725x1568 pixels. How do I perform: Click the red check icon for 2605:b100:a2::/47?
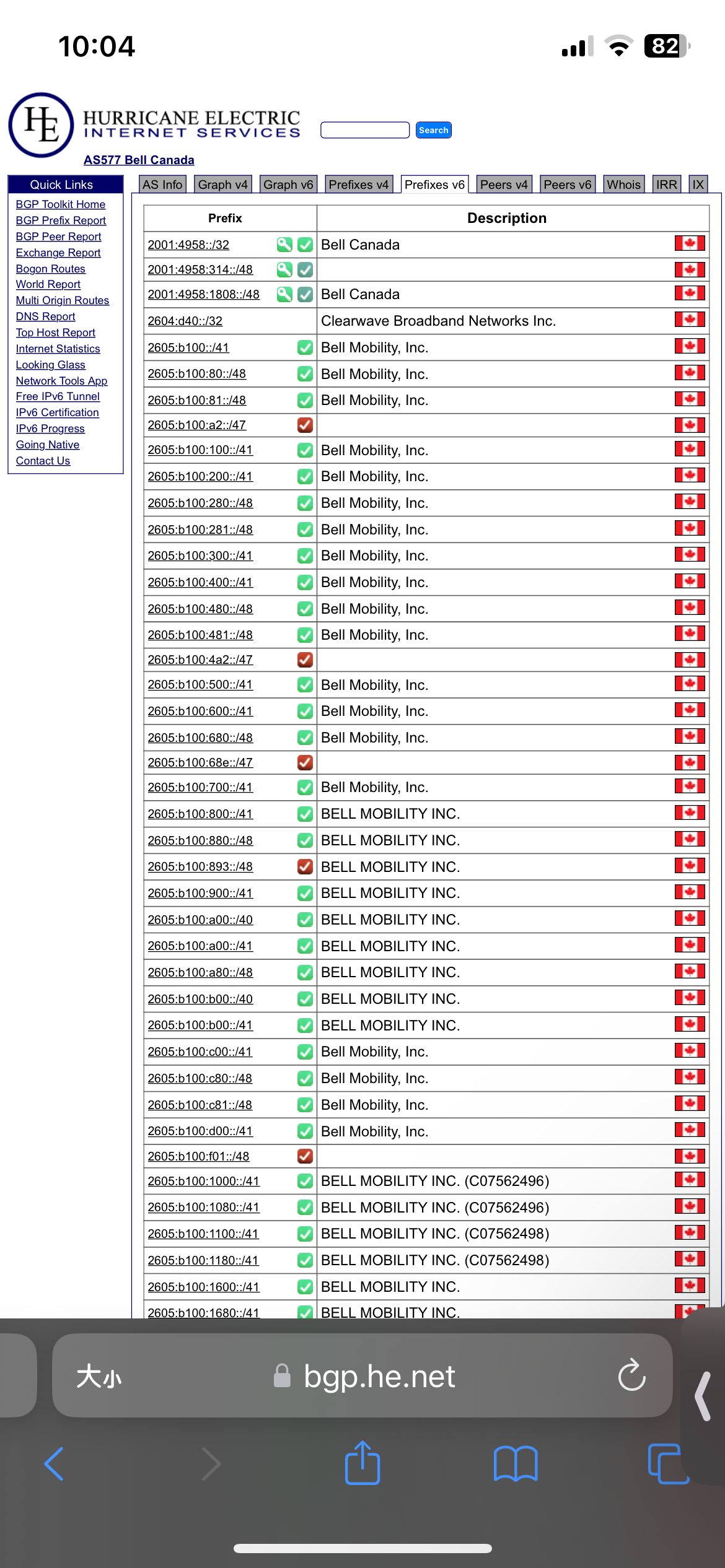(x=305, y=425)
